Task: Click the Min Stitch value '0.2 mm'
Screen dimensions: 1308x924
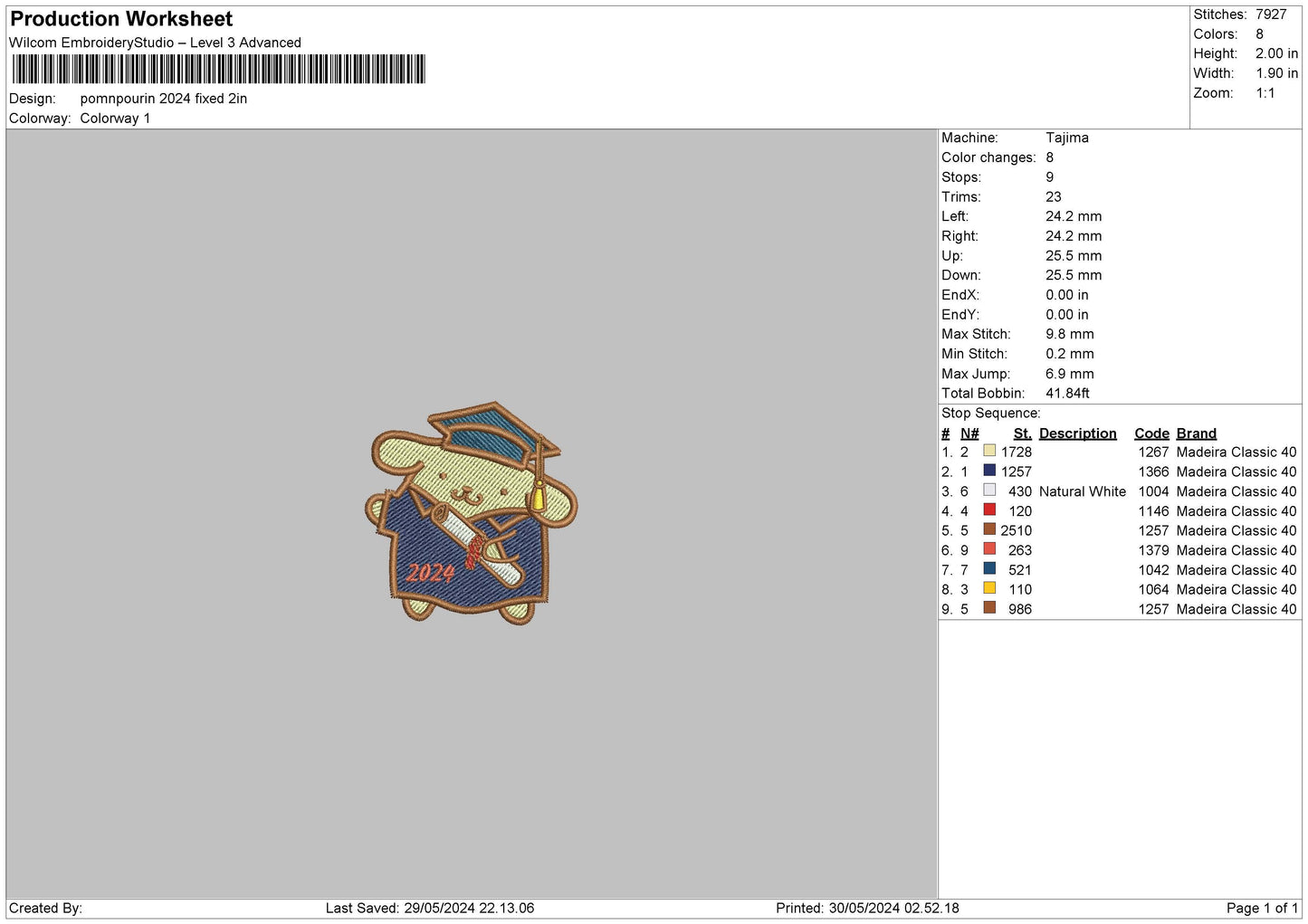Action: coord(1070,354)
